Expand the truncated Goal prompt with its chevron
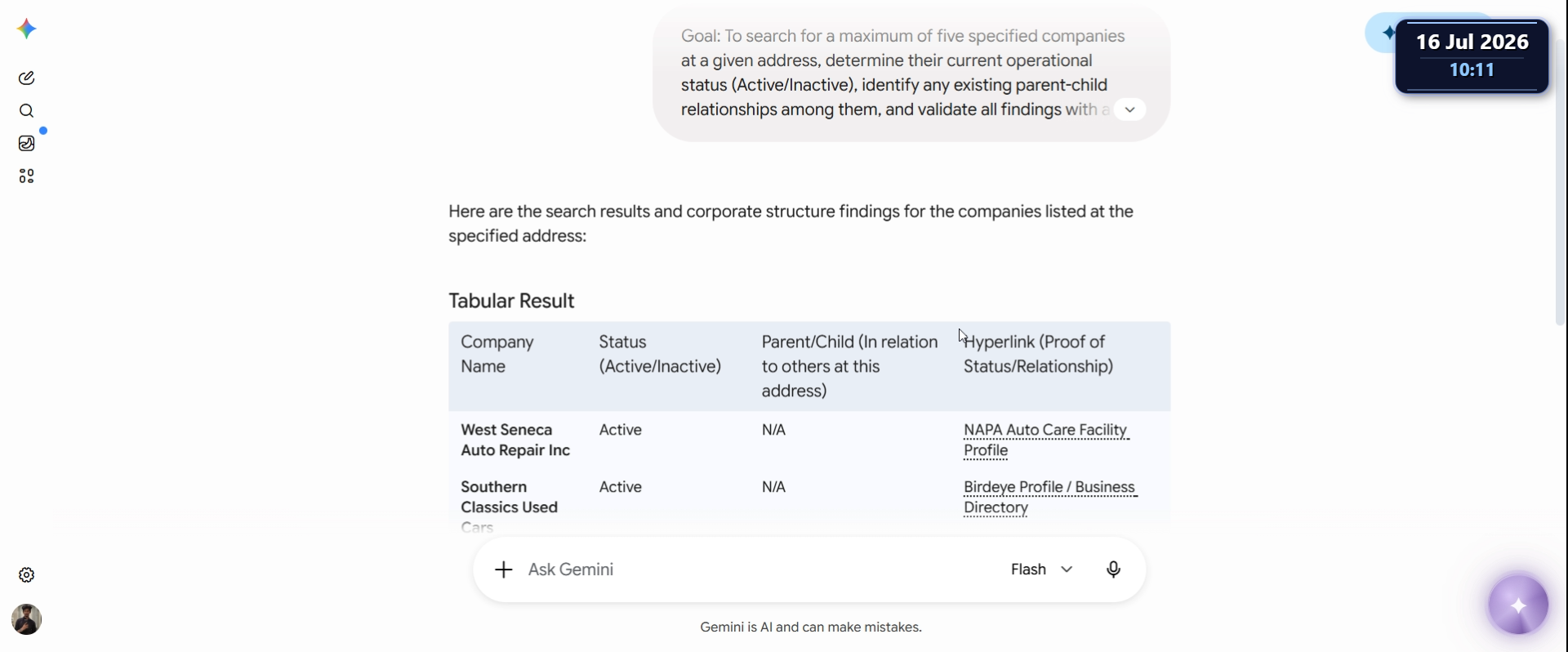1568x652 pixels. pyautogui.click(x=1129, y=109)
